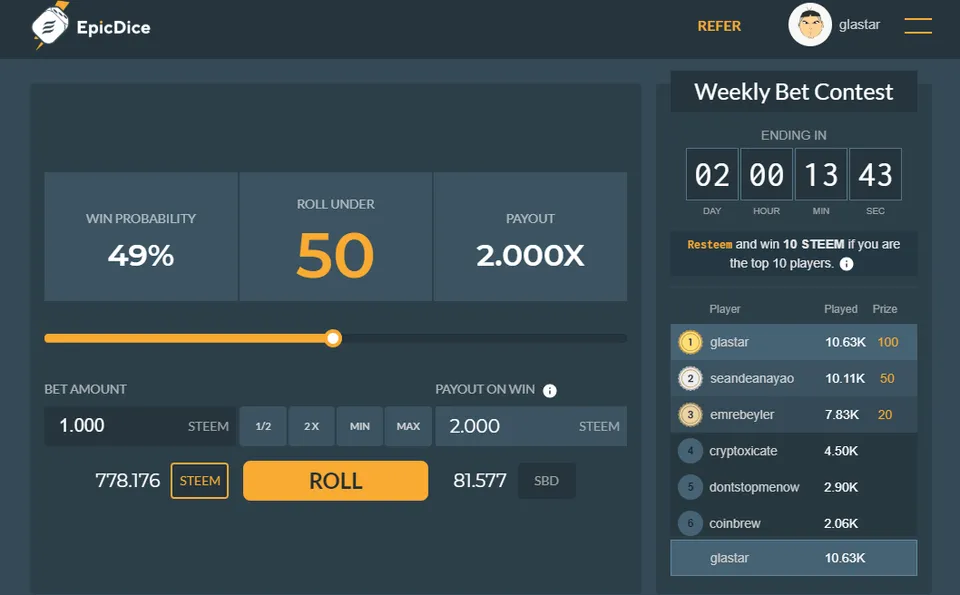Screen dimensions: 960x595
Task: Click the countdown minute digits 13
Action: click(x=821, y=174)
